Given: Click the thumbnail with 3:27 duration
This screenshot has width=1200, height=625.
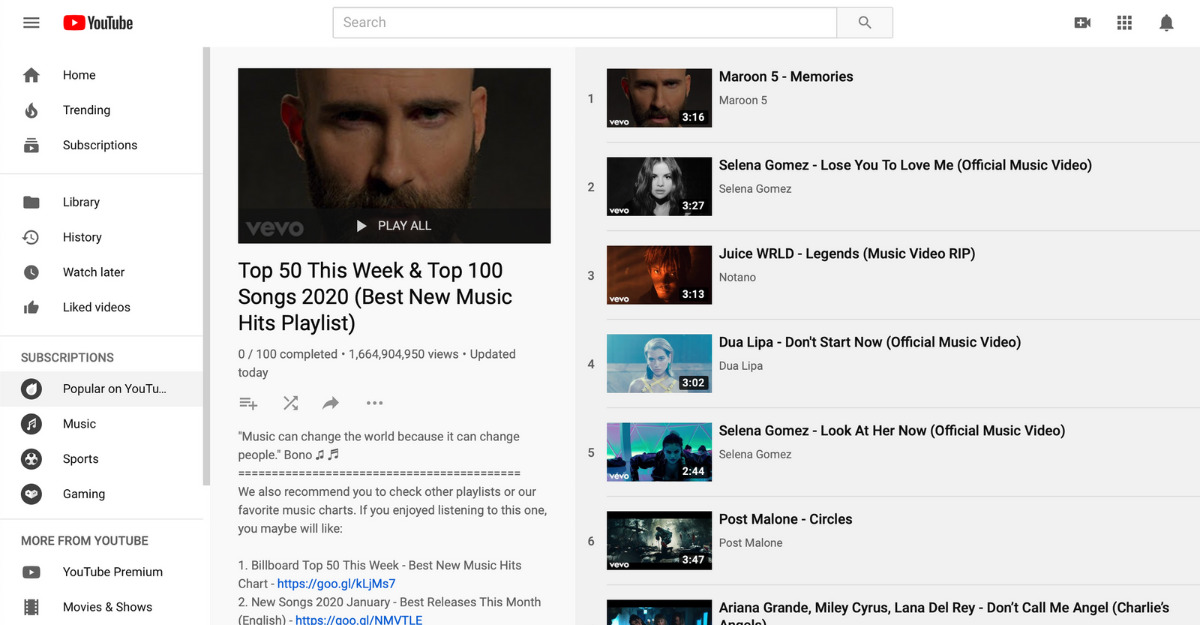Looking at the screenshot, I should pos(659,186).
